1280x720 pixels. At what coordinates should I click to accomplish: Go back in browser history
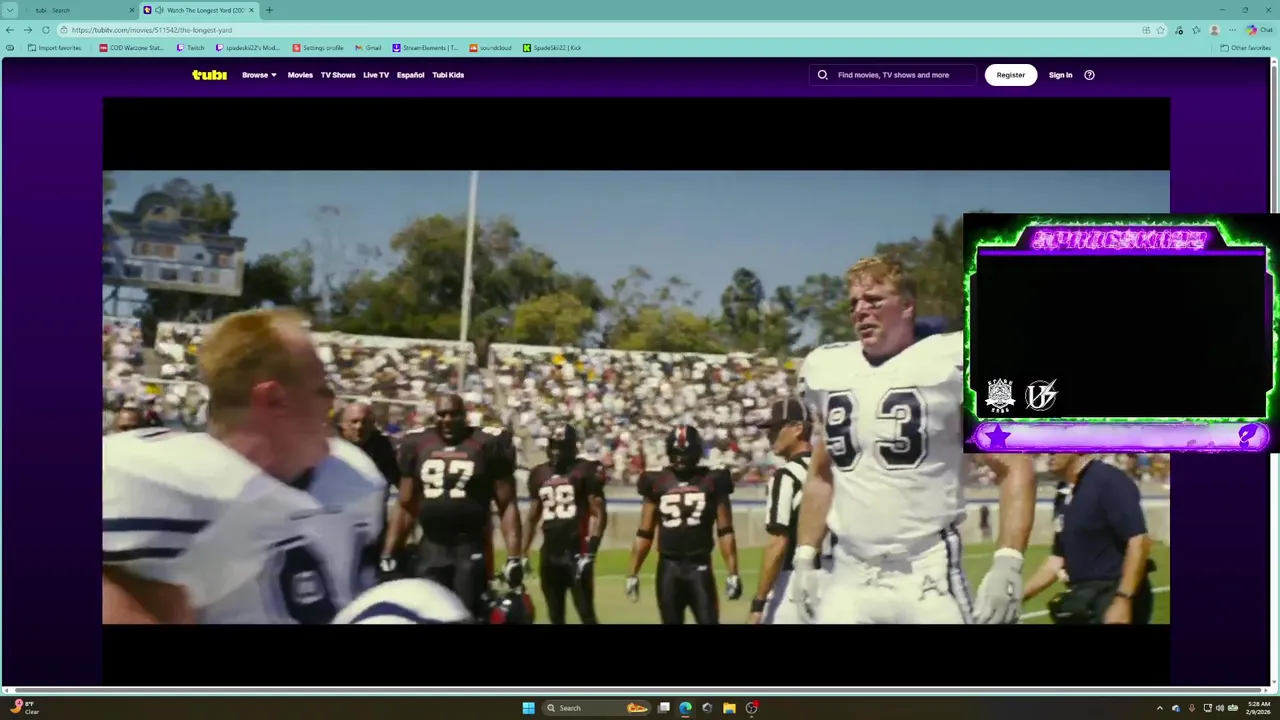(10, 30)
